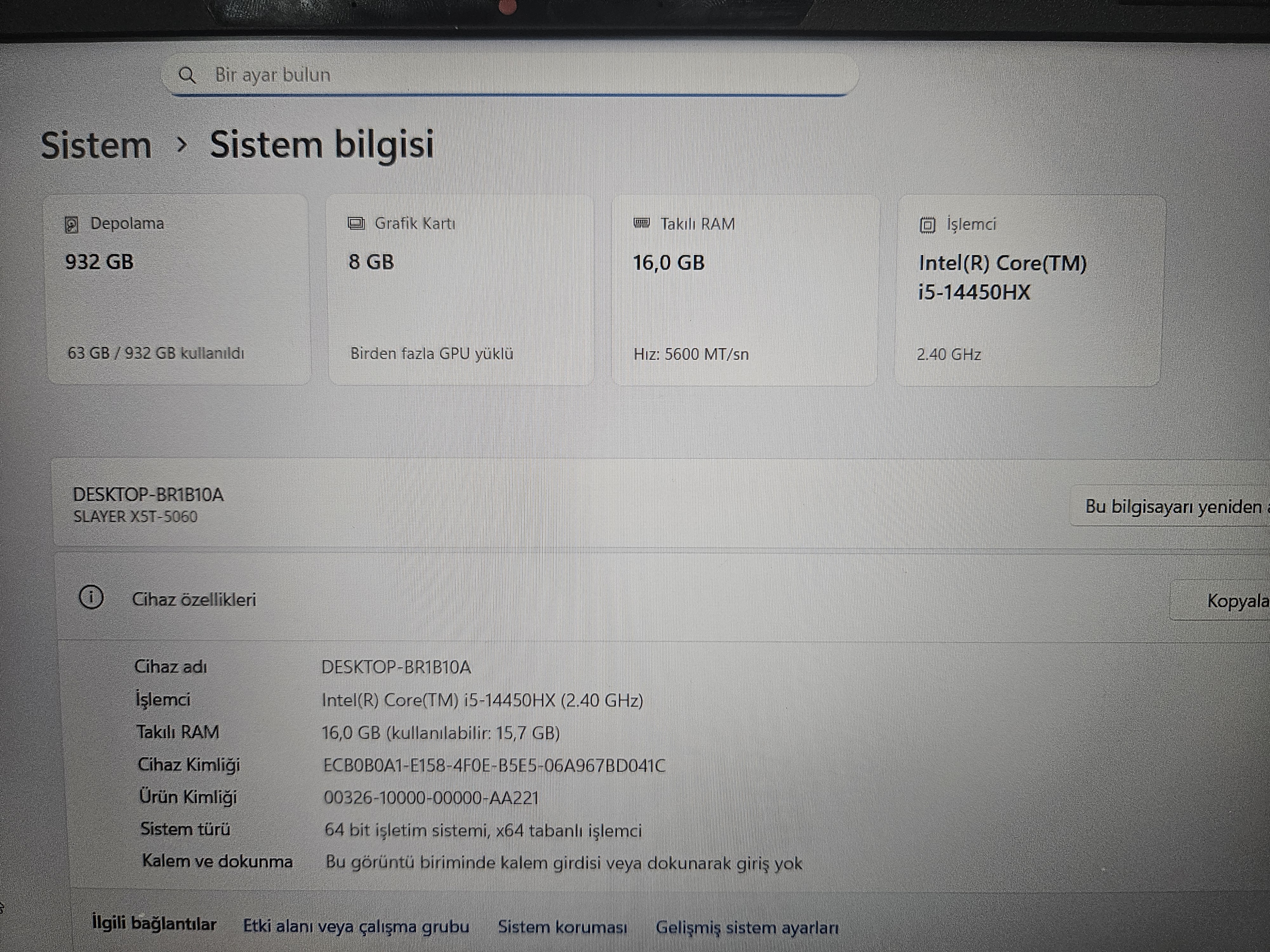Screen dimensions: 1270x952
Task: Click the Depolama storage icon
Action: 71,224
